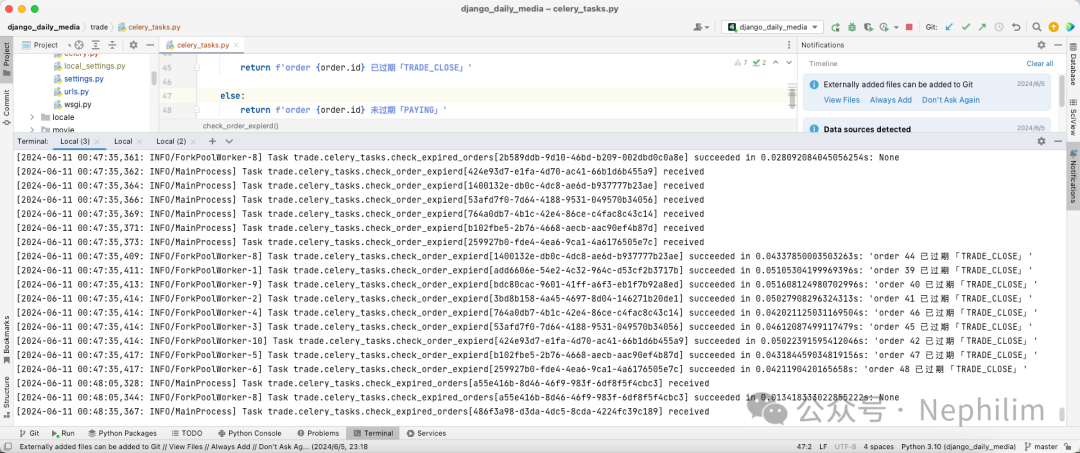Add a new terminal session tab
Screen dimensions: 1080x453
tap(212, 141)
